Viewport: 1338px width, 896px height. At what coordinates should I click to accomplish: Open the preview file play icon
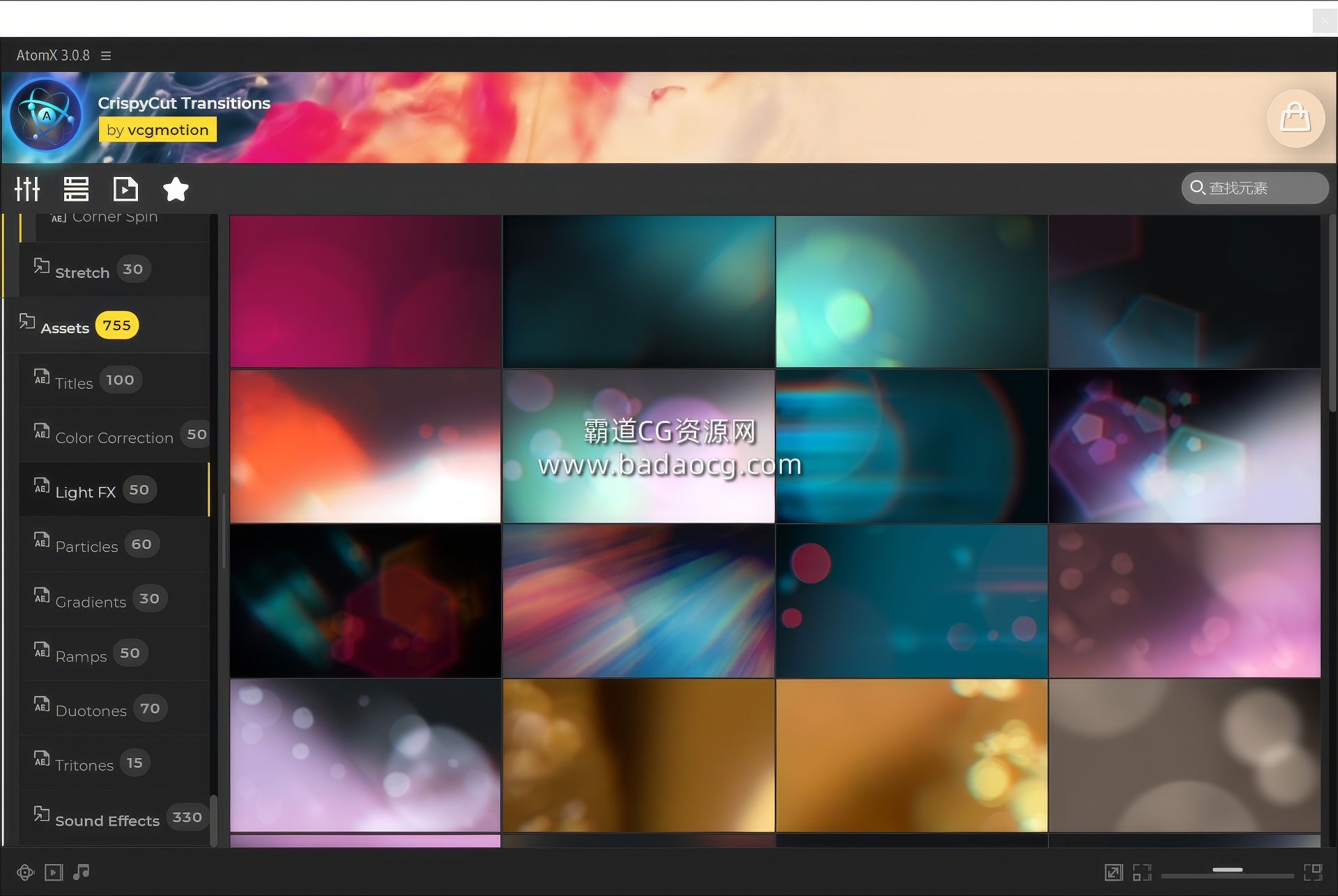click(125, 189)
